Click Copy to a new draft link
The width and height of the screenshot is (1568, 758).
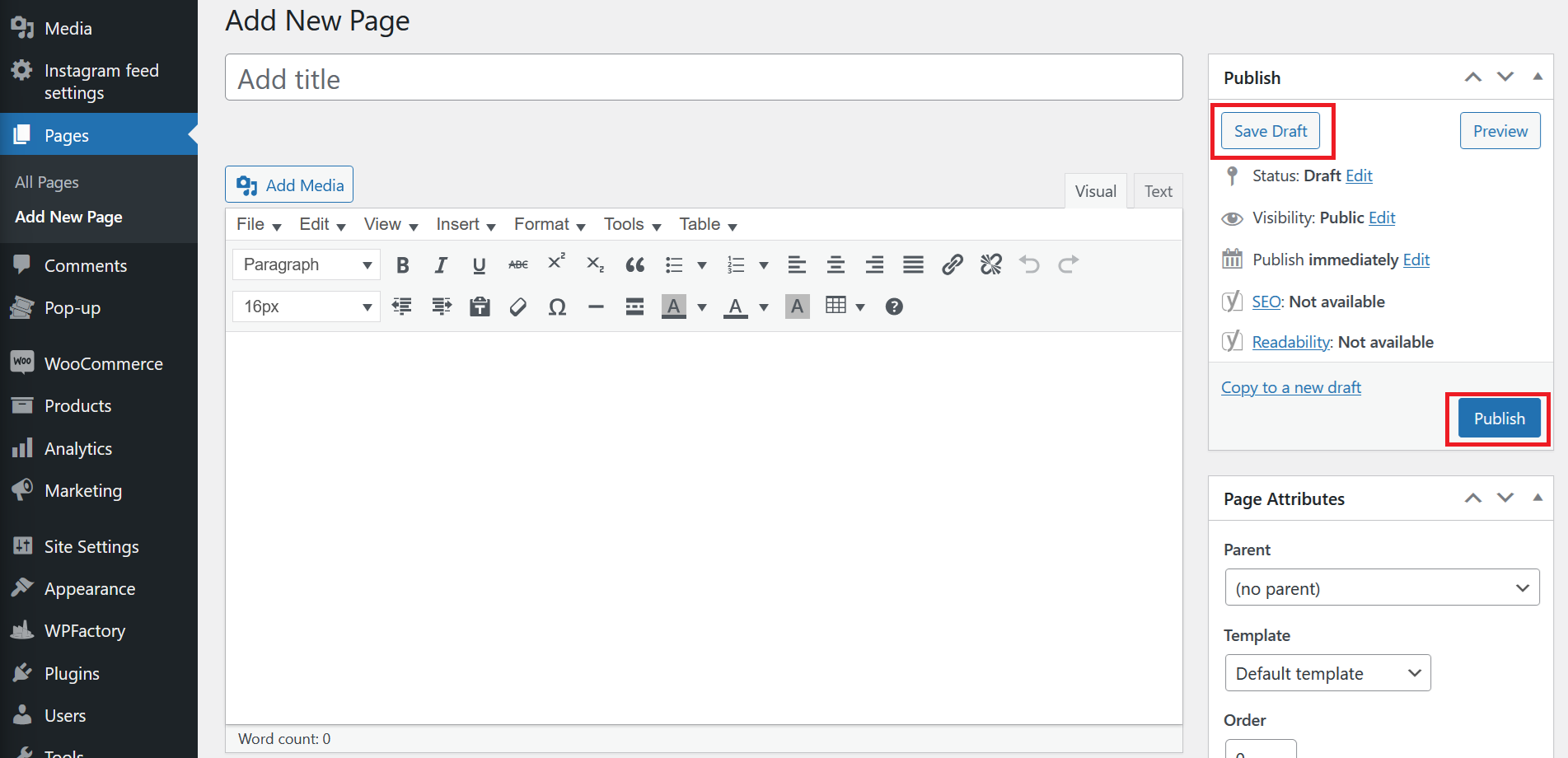1291,387
